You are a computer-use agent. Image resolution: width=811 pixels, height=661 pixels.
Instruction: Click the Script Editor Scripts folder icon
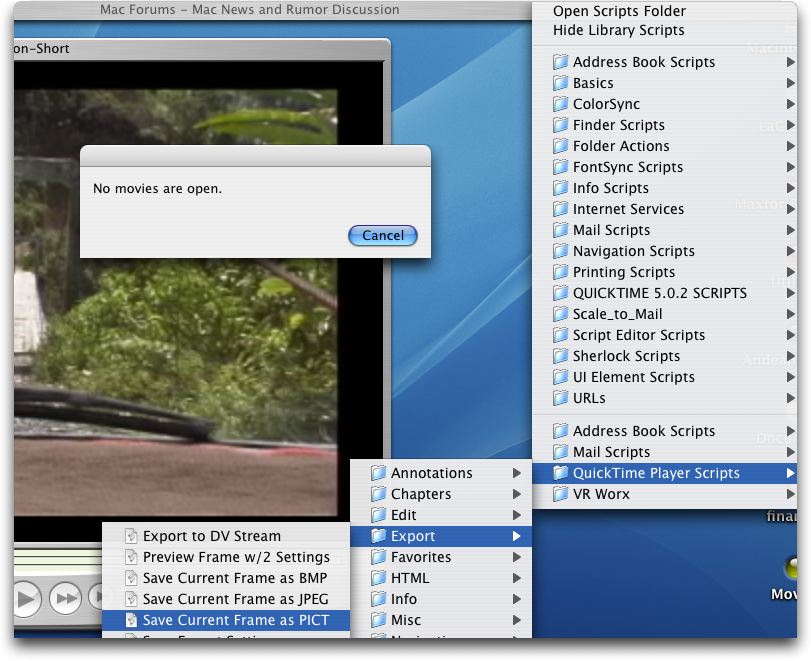560,335
